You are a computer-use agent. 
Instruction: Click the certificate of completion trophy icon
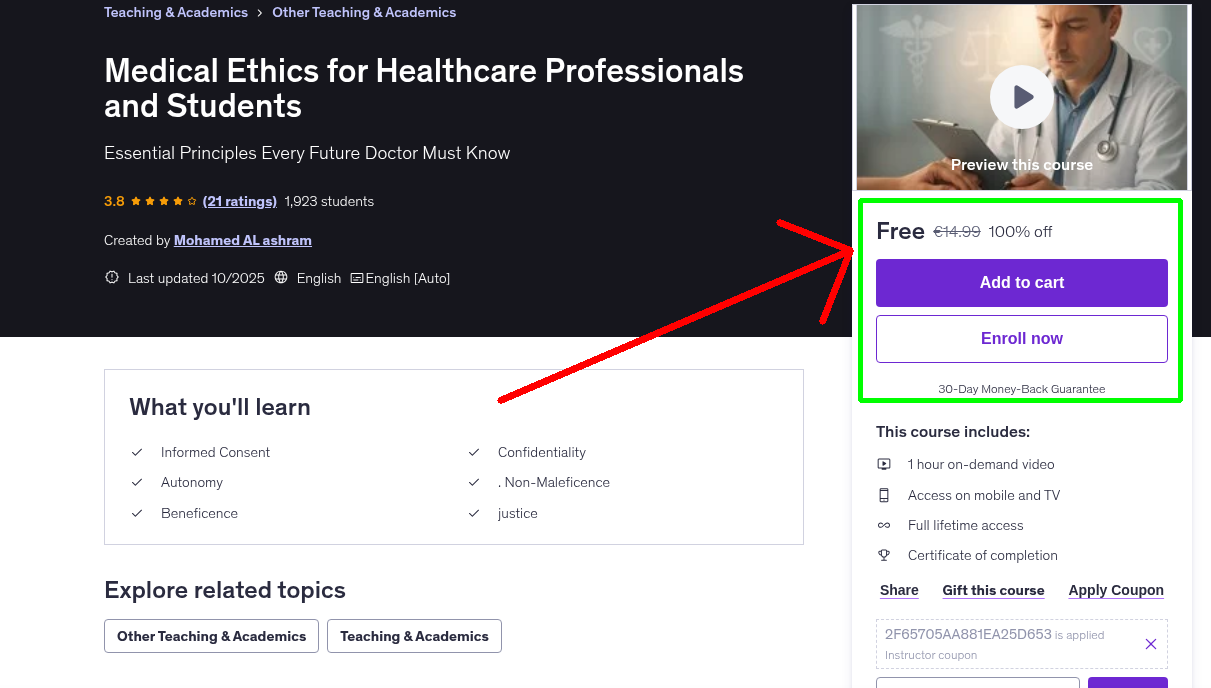coord(884,555)
